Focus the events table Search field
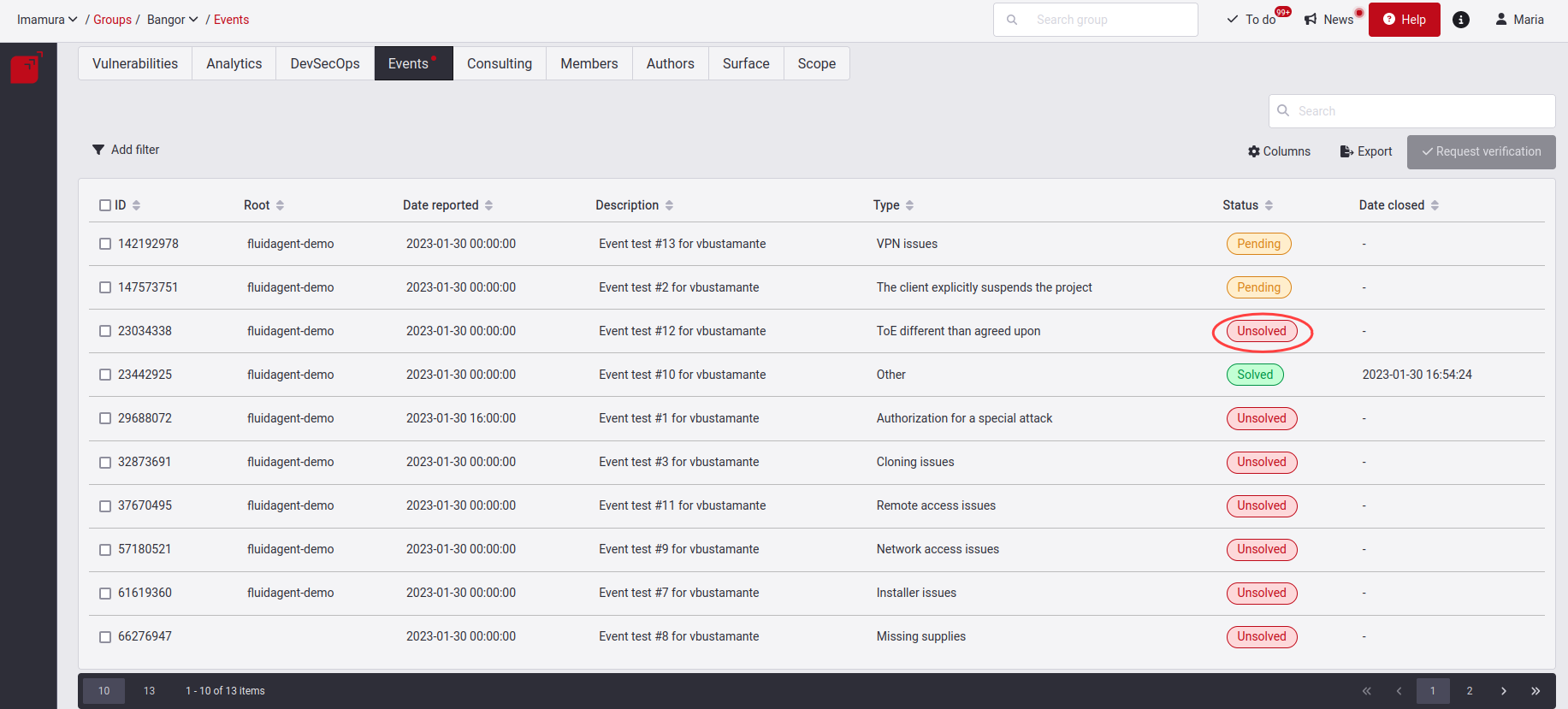The width and height of the screenshot is (1568, 709). pyautogui.click(x=1412, y=110)
